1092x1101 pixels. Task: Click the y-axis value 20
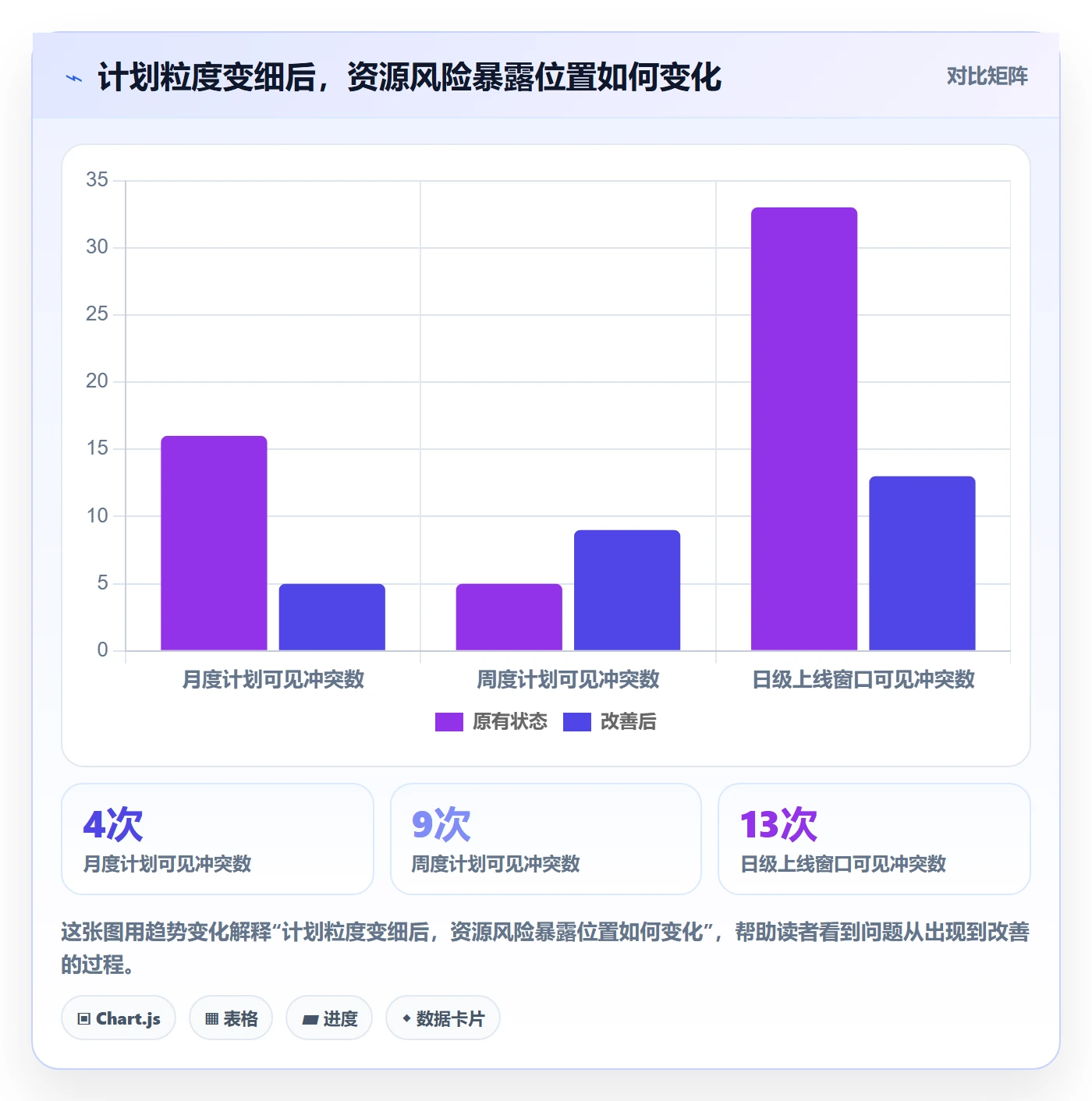[x=97, y=381]
